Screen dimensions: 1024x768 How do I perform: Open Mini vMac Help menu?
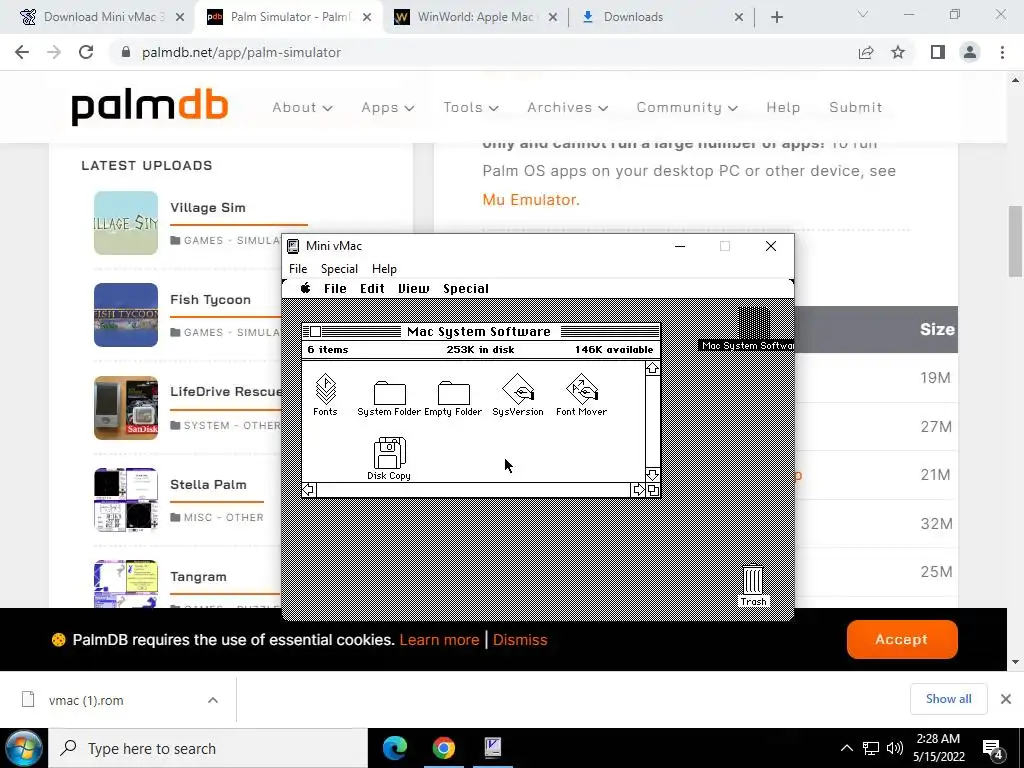click(384, 269)
